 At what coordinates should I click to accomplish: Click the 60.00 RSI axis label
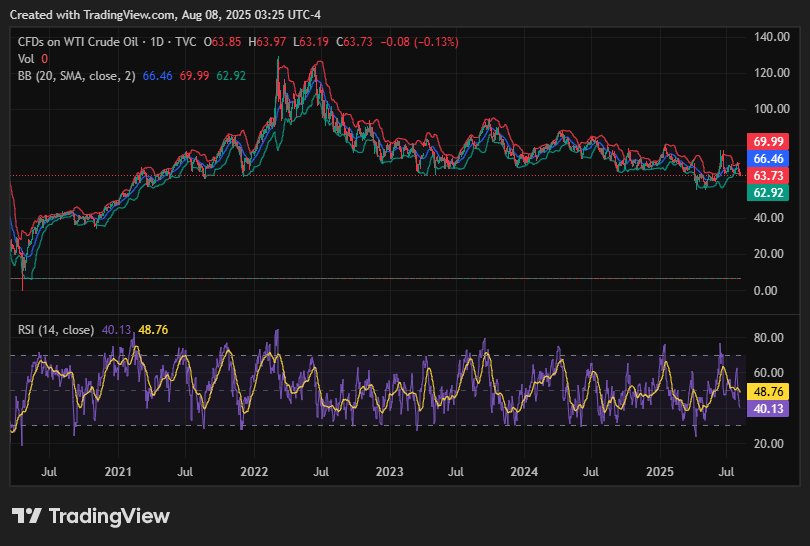(x=769, y=373)
